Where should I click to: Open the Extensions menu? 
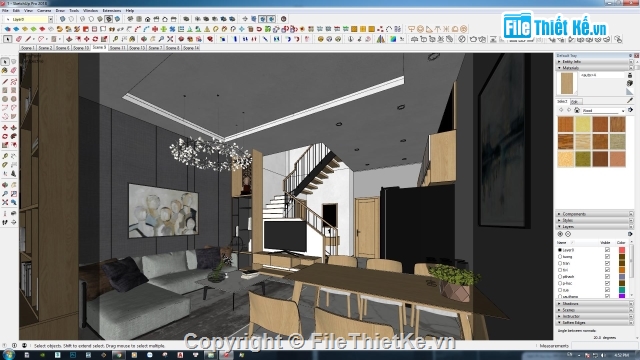point(111,11)
